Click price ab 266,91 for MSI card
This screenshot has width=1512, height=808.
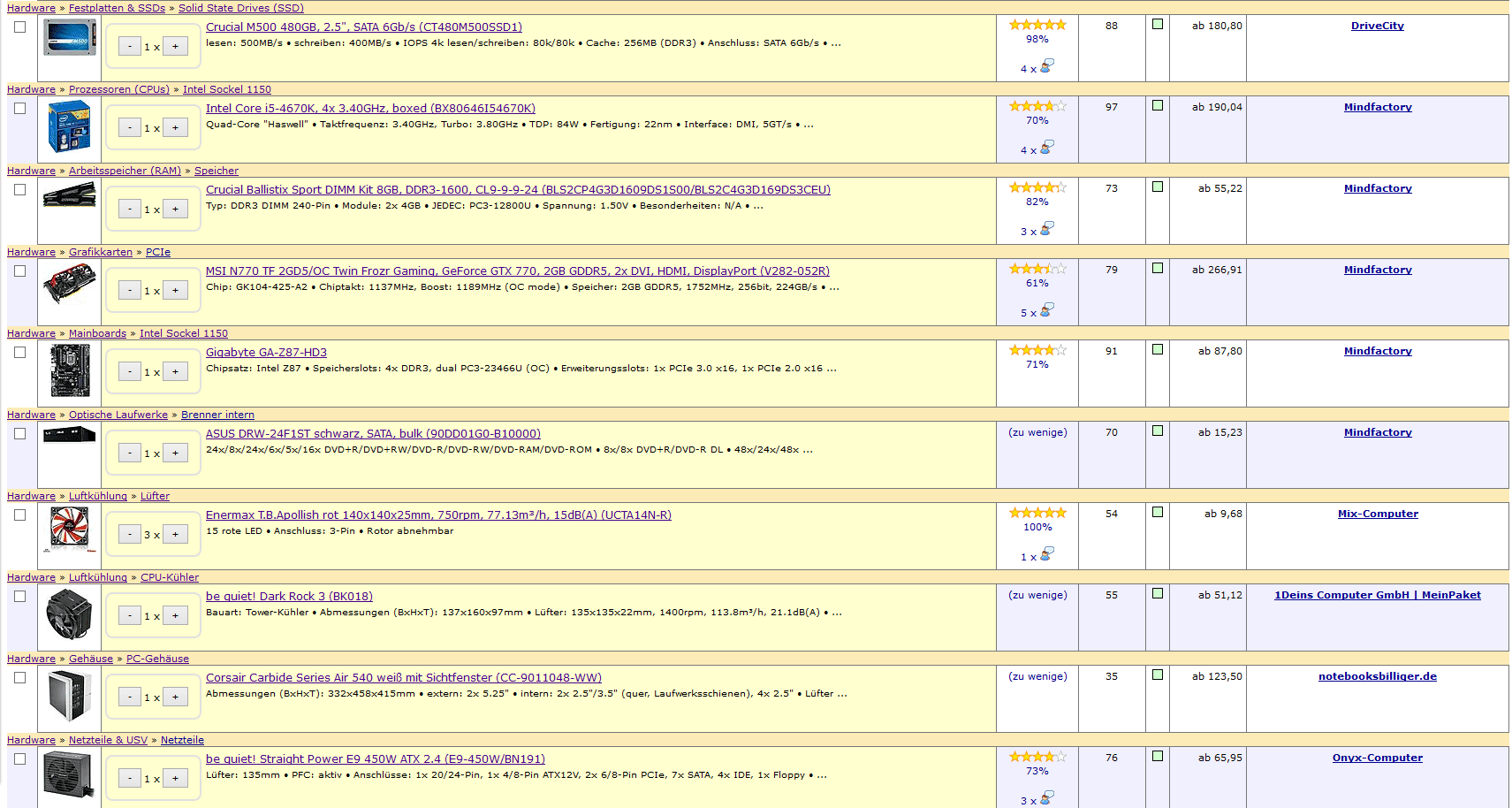1217,270
